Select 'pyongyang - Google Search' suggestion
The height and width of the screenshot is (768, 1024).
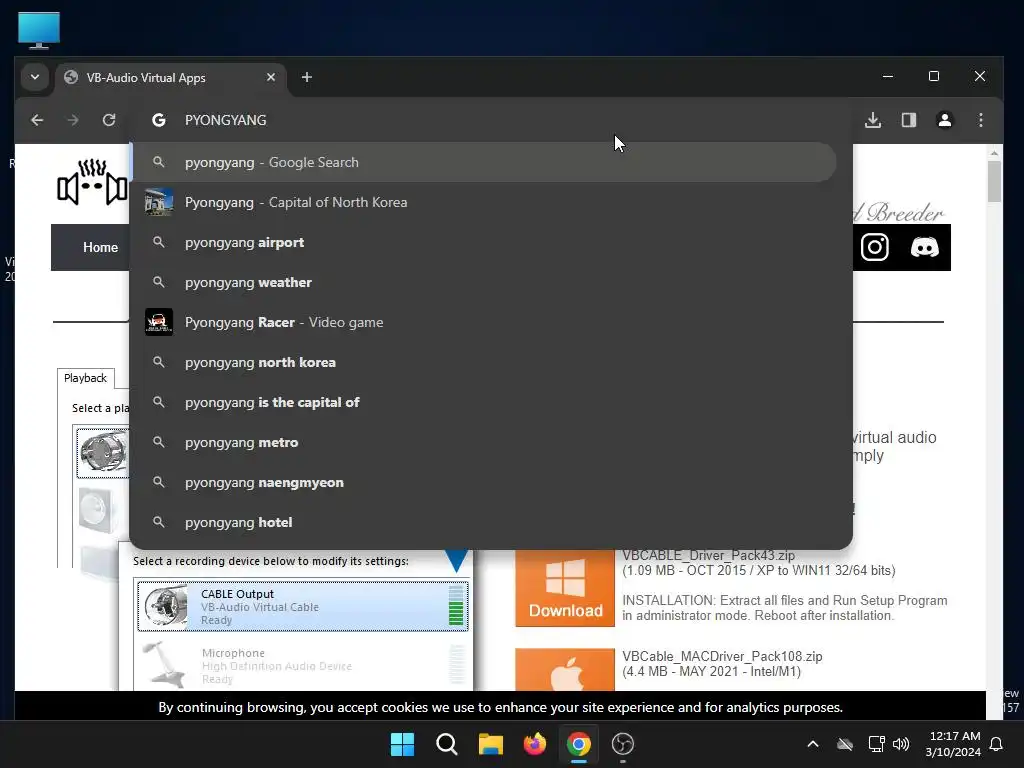483,163
